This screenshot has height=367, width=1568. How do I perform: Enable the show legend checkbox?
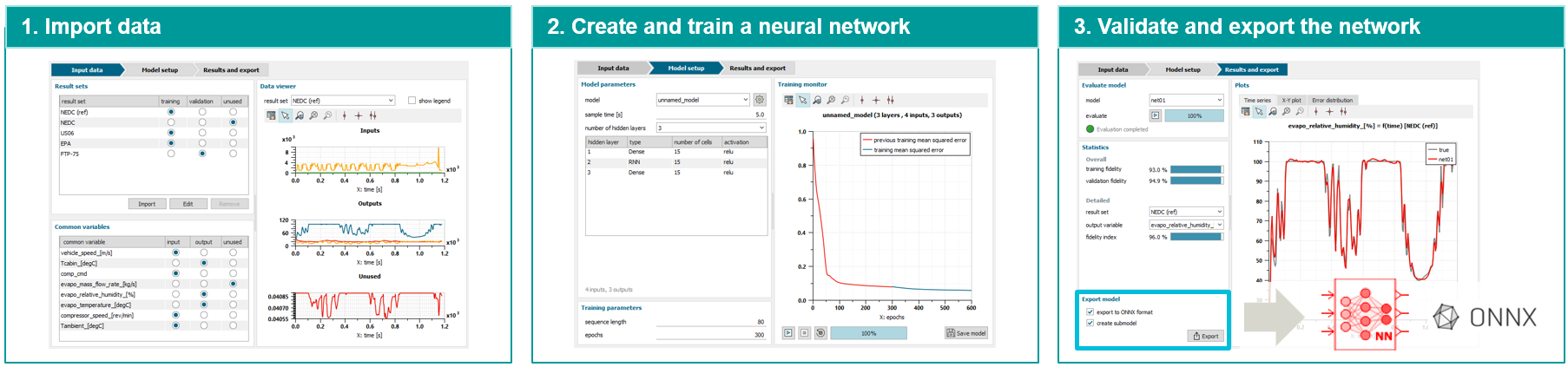(412, 101)
